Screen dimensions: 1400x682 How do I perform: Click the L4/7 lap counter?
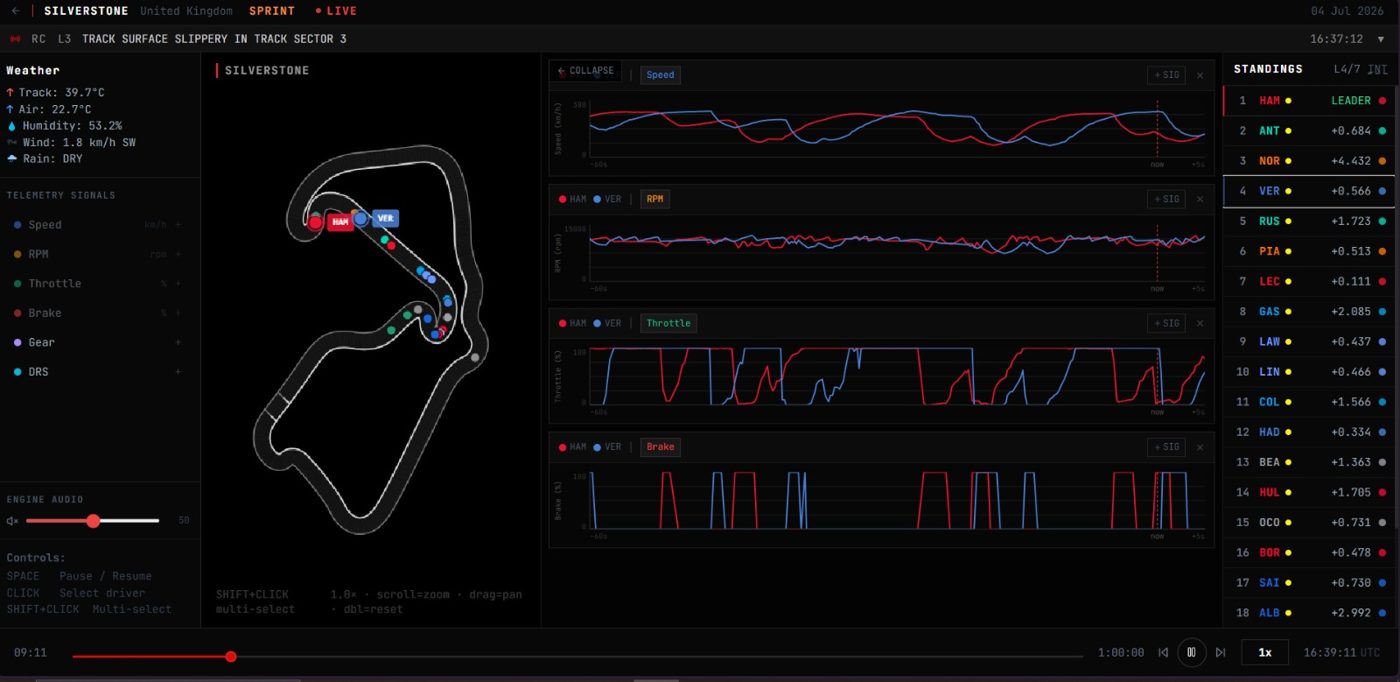click(x=1347, y=69)
